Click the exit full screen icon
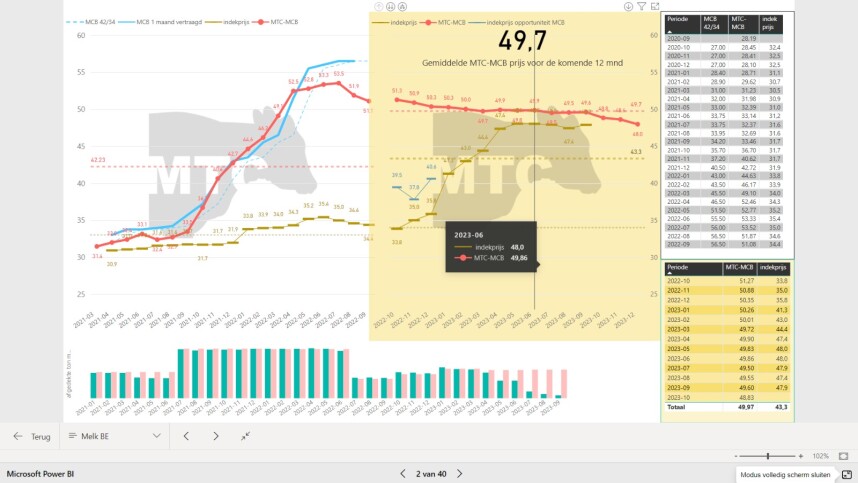Screen dimensions: 858x483 [847, 474]
